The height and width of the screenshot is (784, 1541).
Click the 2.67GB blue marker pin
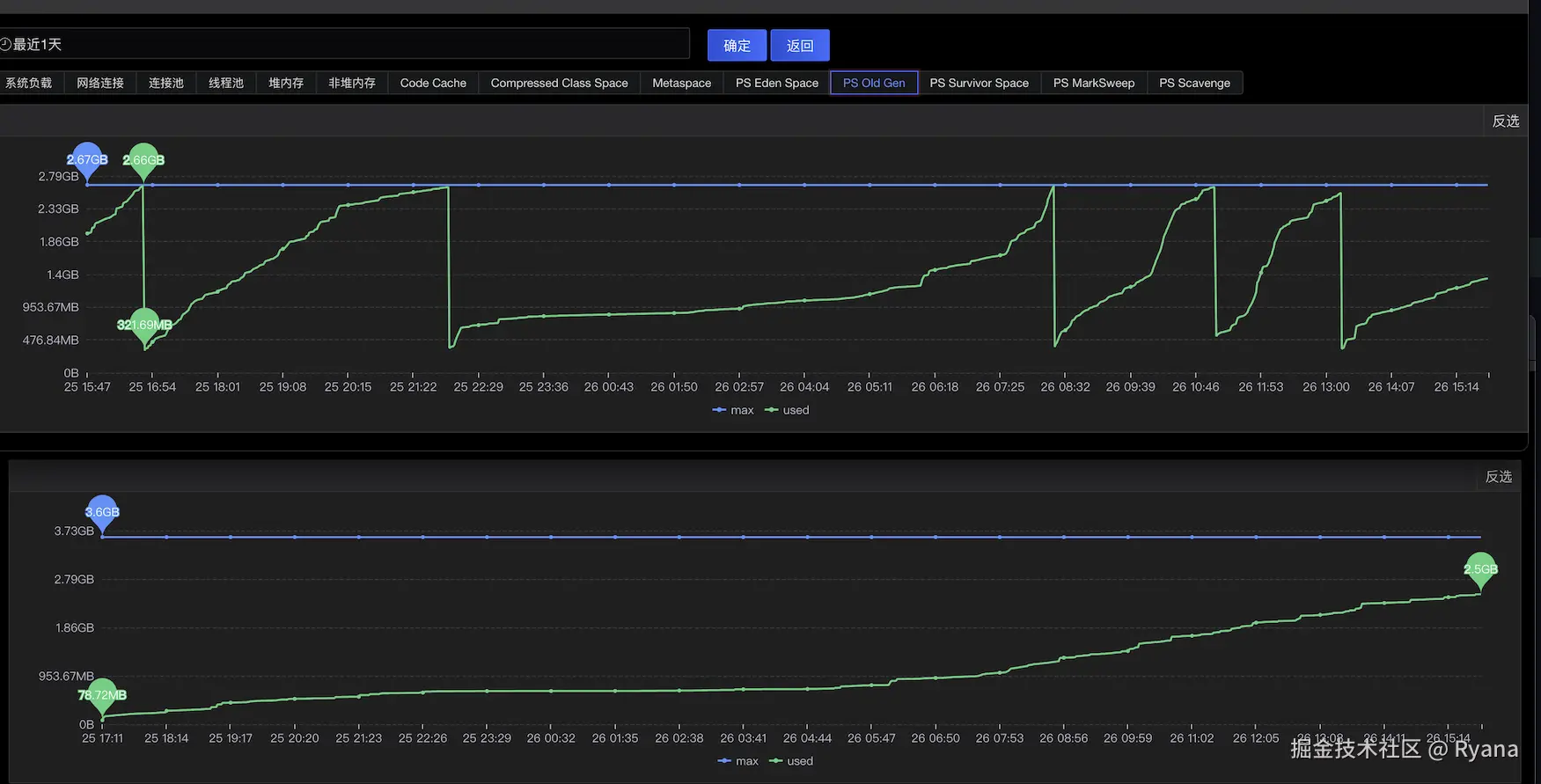[x=87, y=159]
